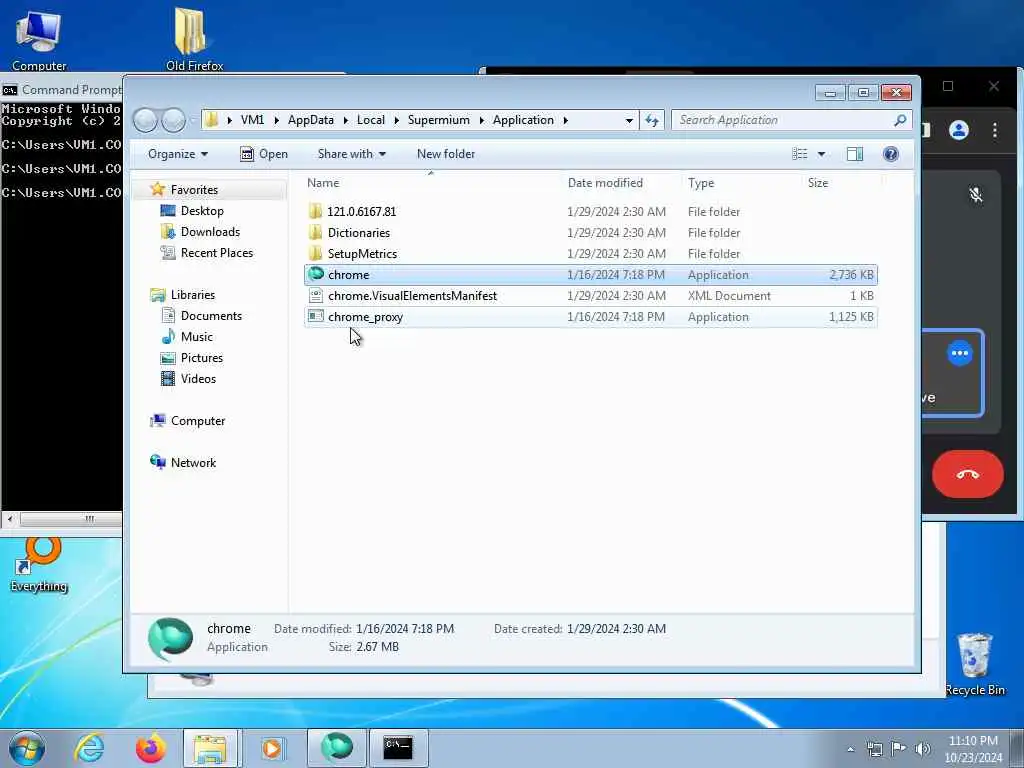Click Supermium in the address breadcrumb
This screenshot has width=1024, height=768.
click(438, 120)
